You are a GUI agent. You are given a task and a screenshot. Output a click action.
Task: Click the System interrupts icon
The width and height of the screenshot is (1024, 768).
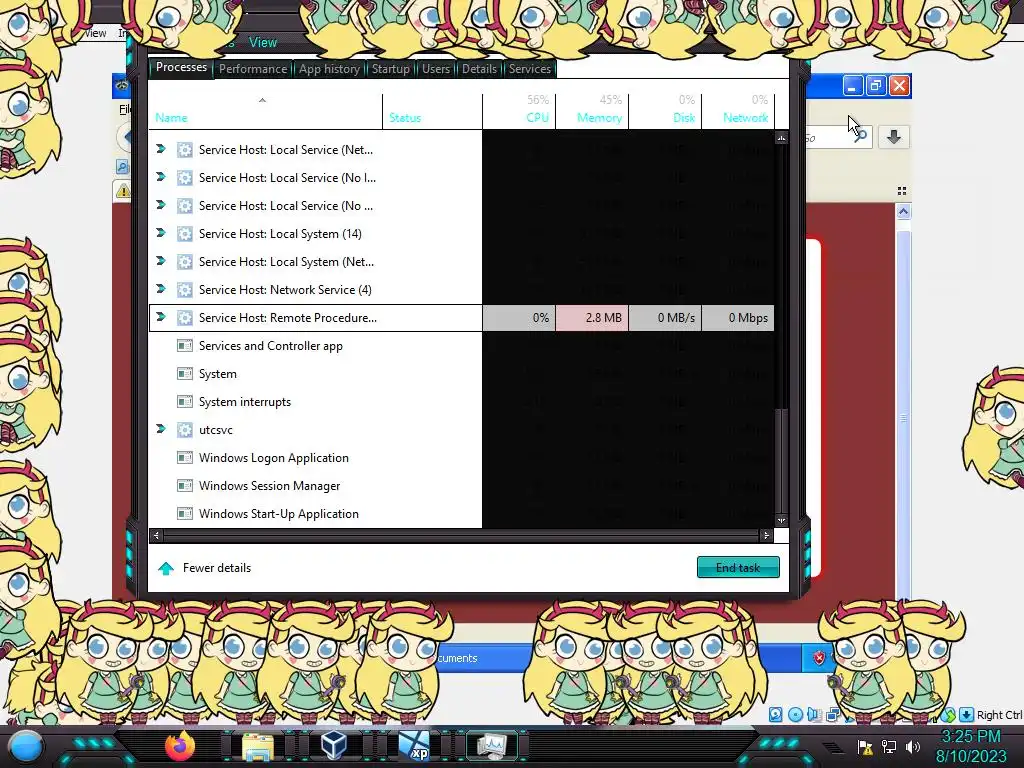point(185,402)
